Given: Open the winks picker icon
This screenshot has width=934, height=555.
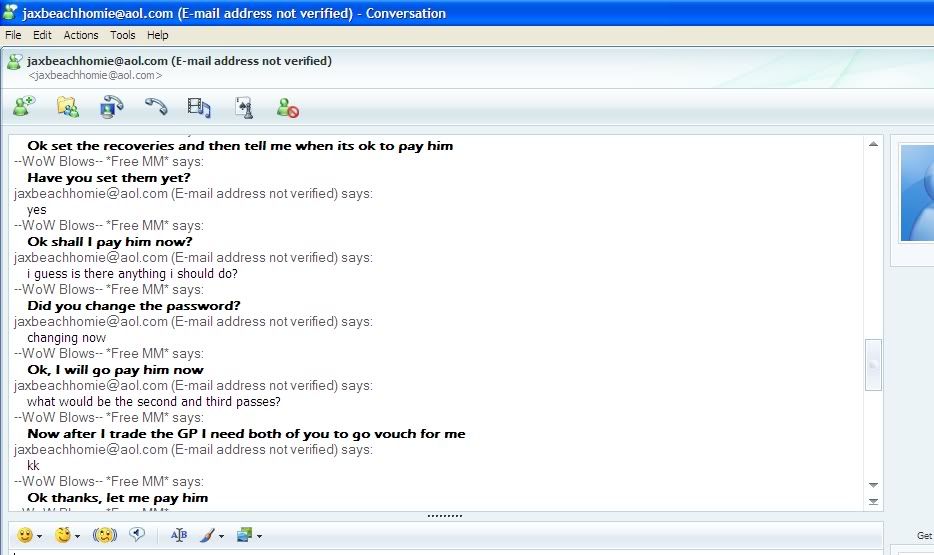Looking at the screenshot, I should (x=63, y=535).
